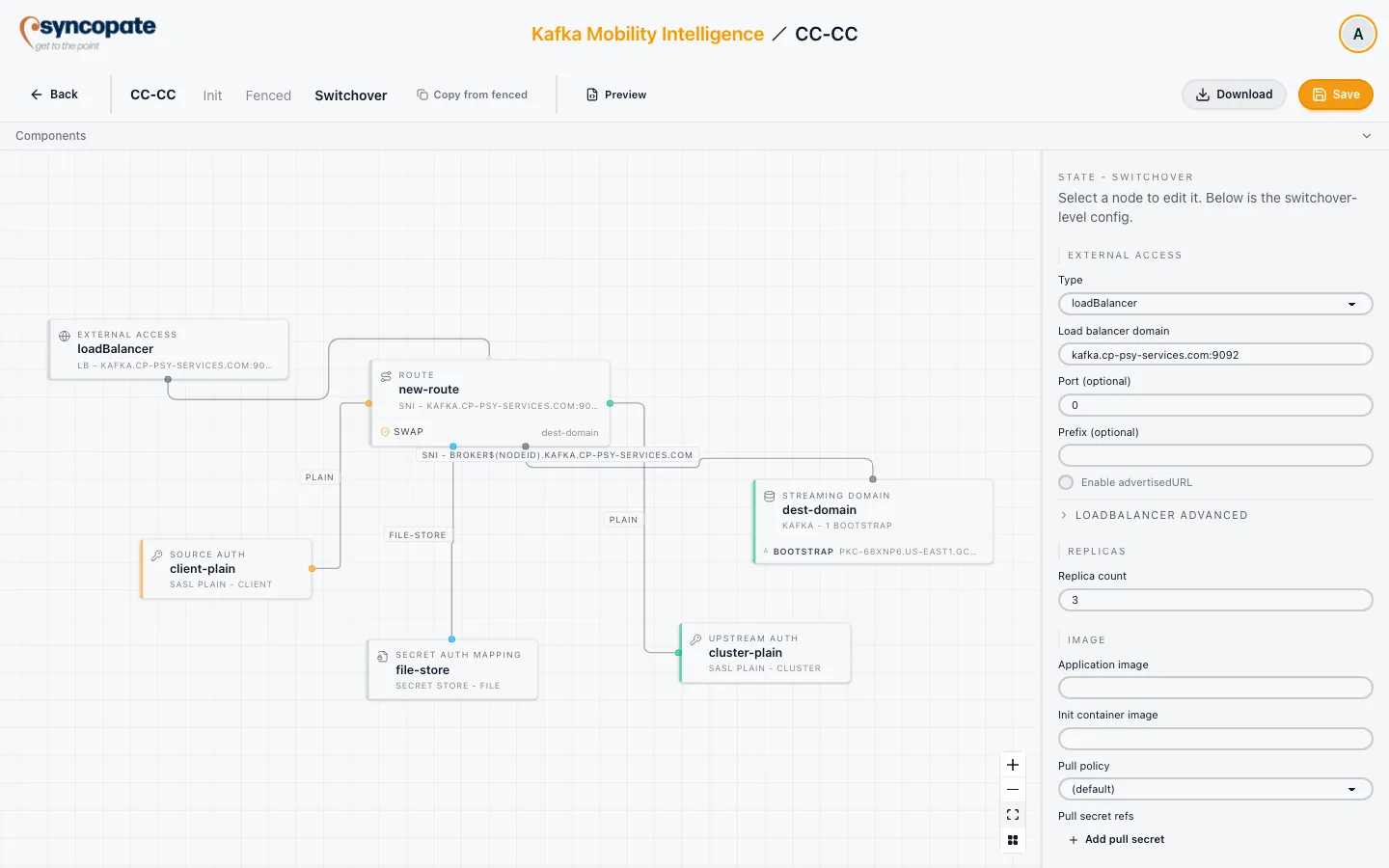Click the BOOTSTRAP row in dest-domain node

click(873, 552)
